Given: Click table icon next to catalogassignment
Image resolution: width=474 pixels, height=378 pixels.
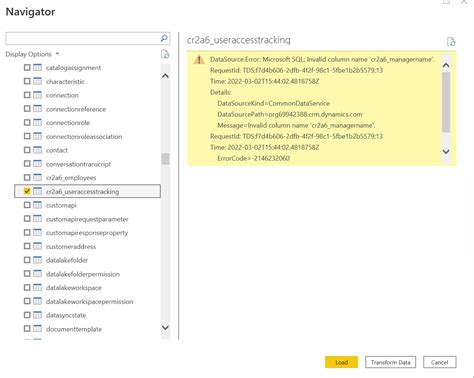Looking at the screenshot, I should [x=38, y=68].
